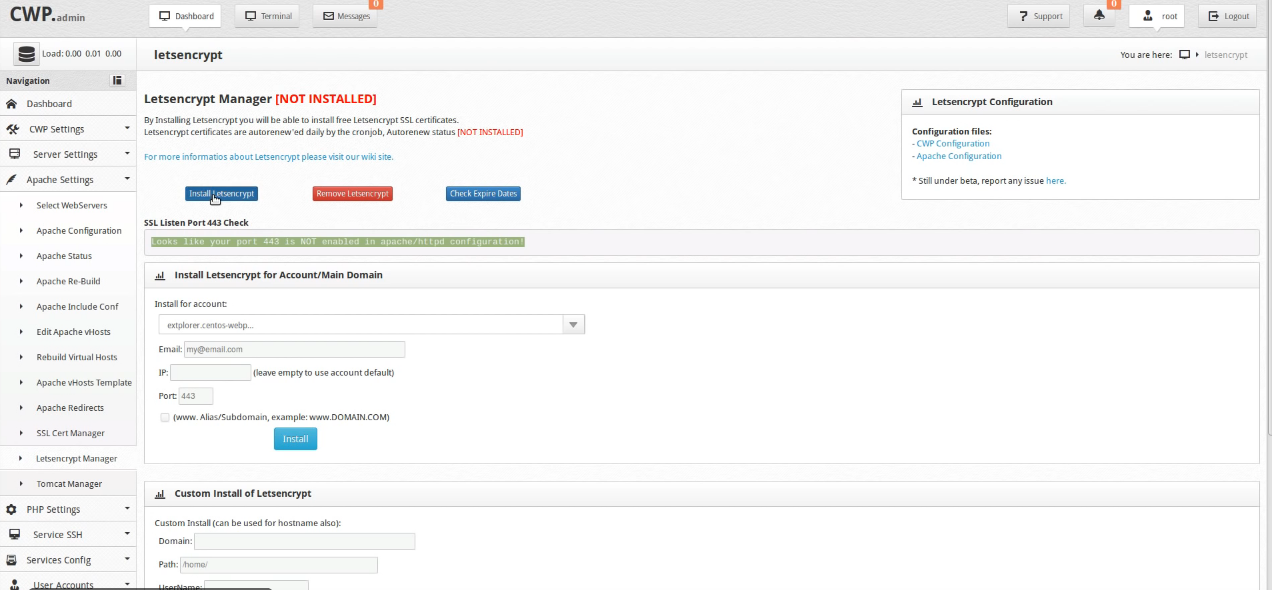Click the 'Load: 0.00 0.01 0.00' text
This screenshot has width=1272, height=590.
82,54
